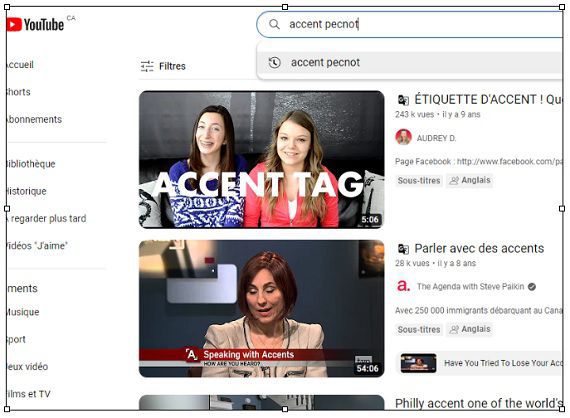The height and width of the screenshot is (418, 570).
Task: Click Anglais badge under Agenda video
Action: (470, 329)
